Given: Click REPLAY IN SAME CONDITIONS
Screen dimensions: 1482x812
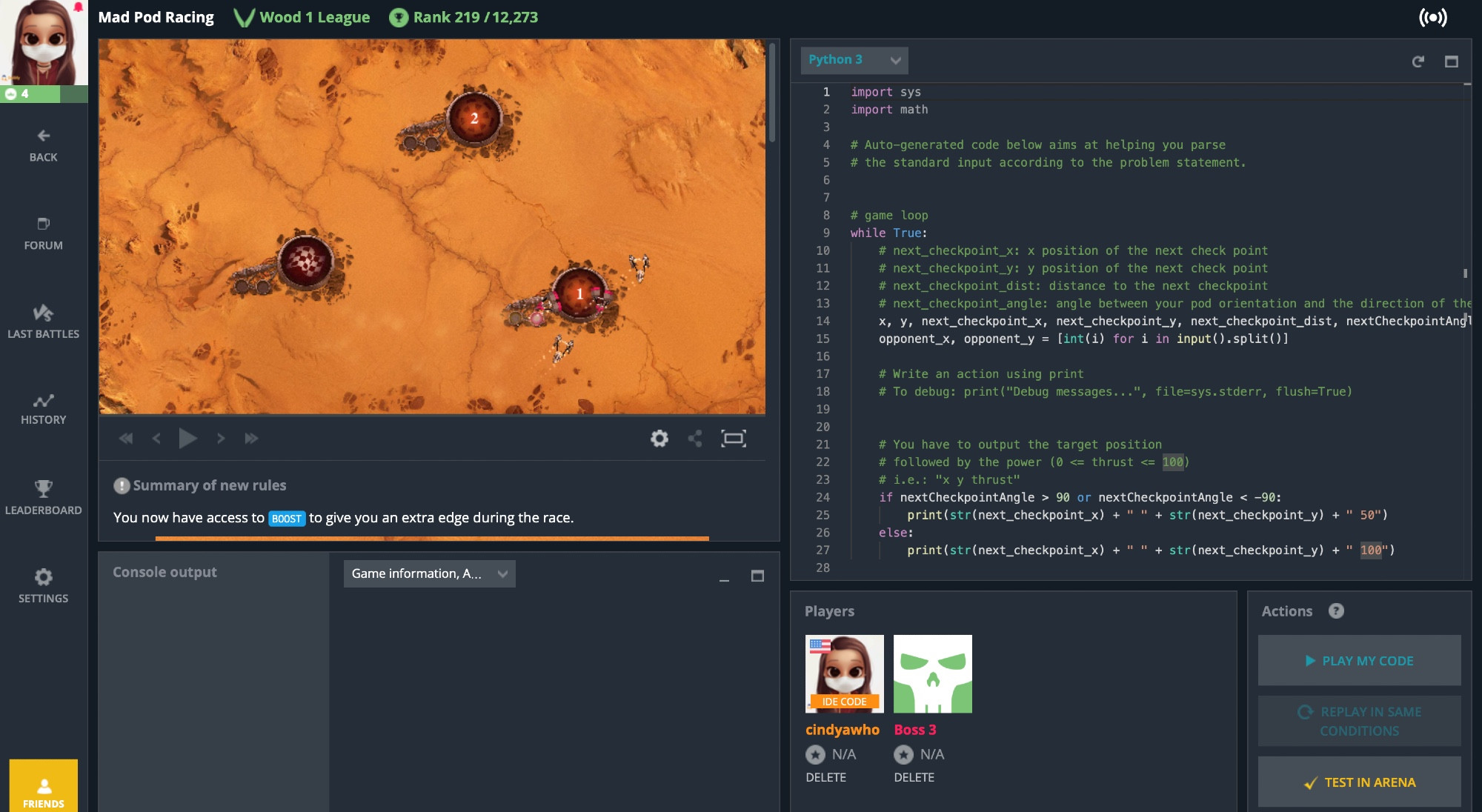Looking at the screenshot, I should click(x=1359, y=721).
